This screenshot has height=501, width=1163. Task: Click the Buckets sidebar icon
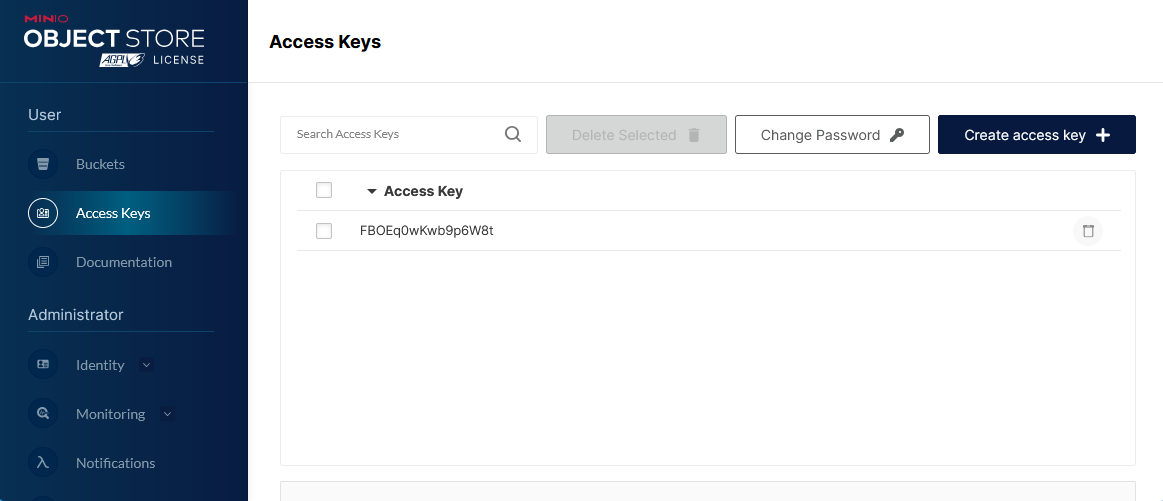pyautogui.click(x=43, y=164)
